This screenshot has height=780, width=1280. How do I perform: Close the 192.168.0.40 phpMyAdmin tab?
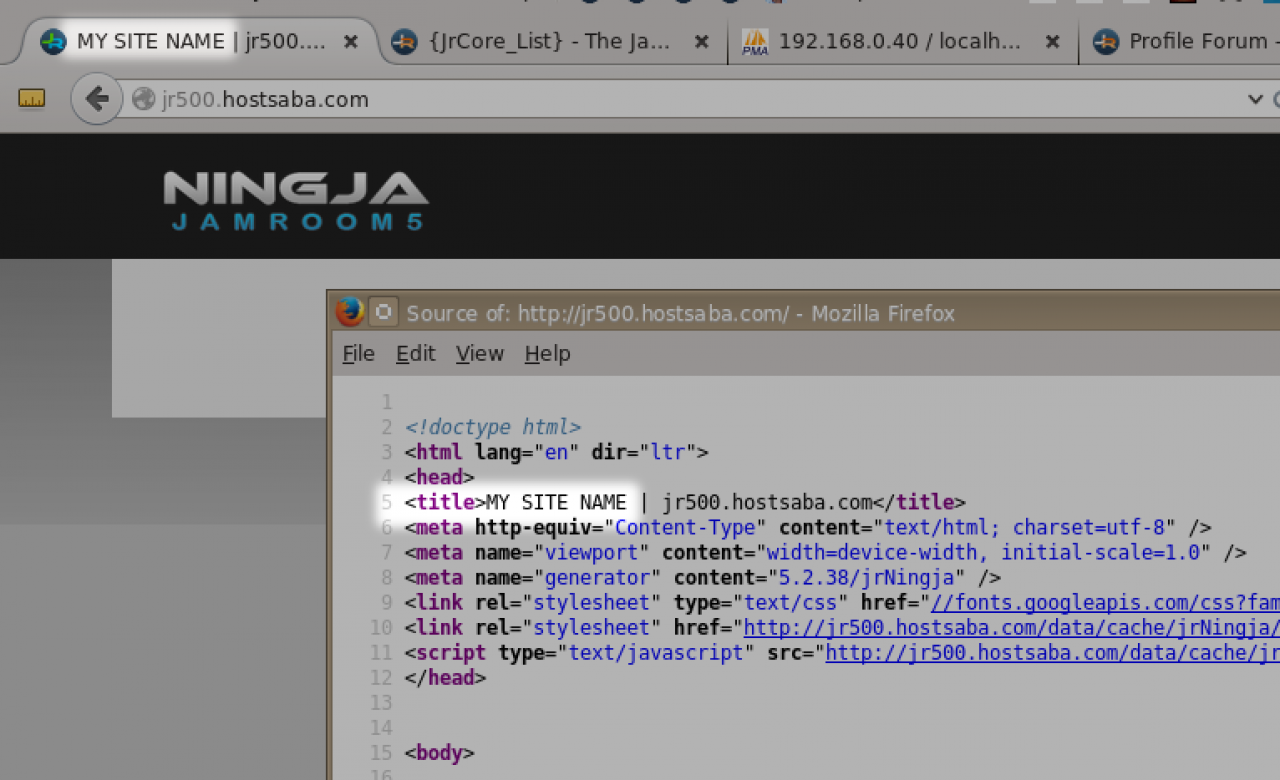tap(1052, 42)
